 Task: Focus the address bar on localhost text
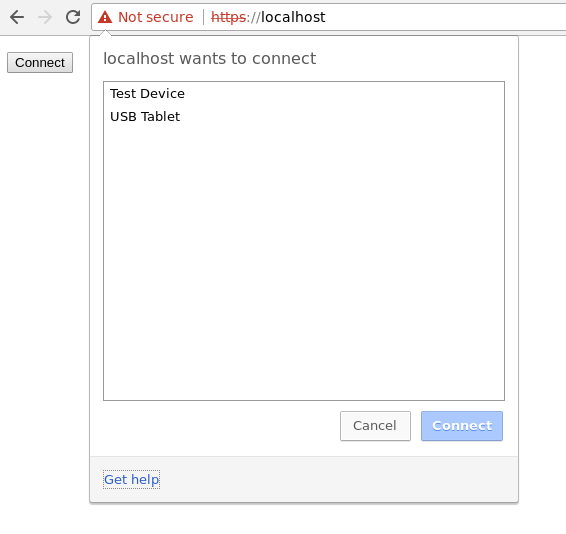pos(293,17)
